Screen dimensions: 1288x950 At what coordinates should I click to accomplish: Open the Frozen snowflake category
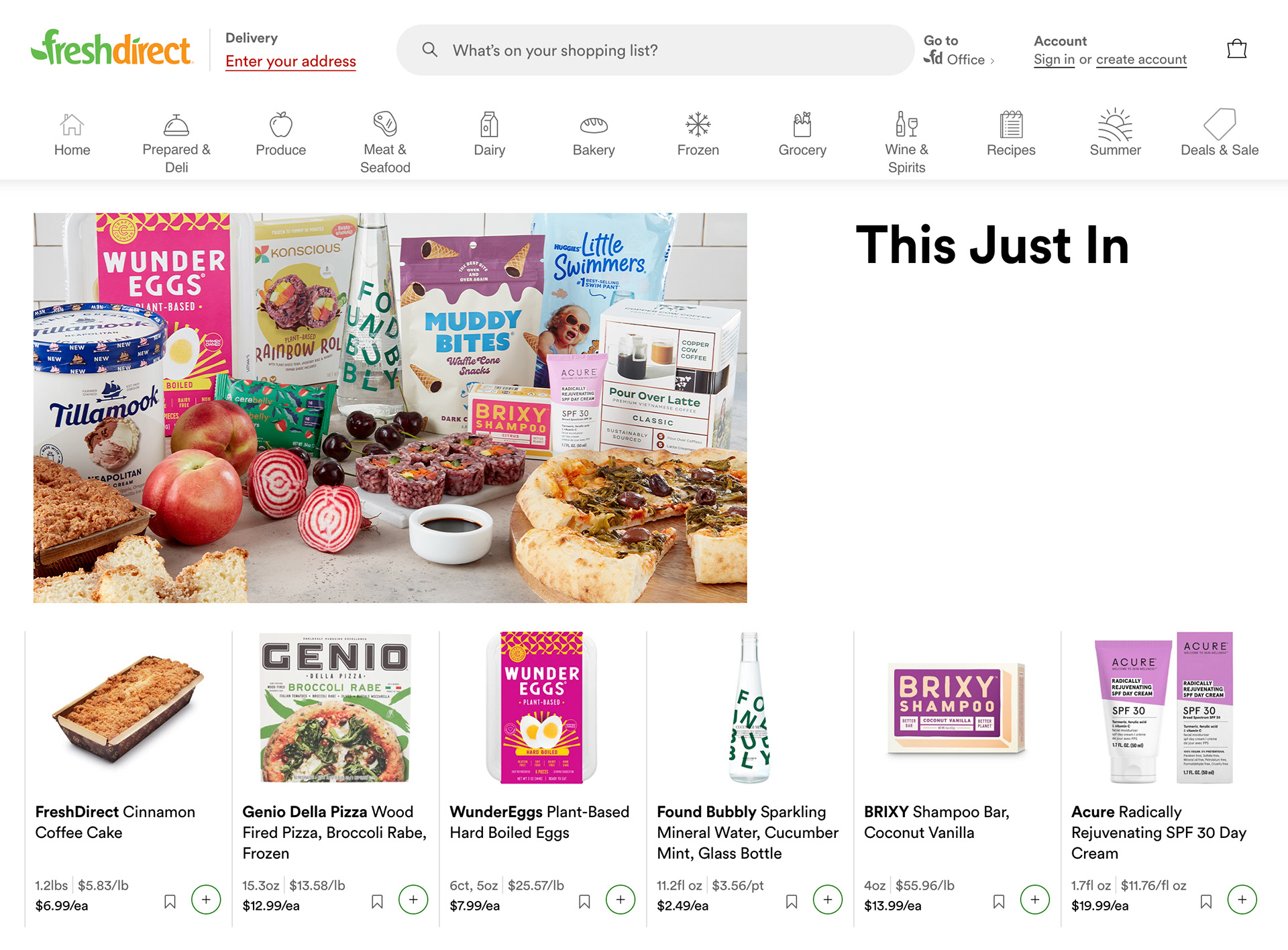coord(698,134)
